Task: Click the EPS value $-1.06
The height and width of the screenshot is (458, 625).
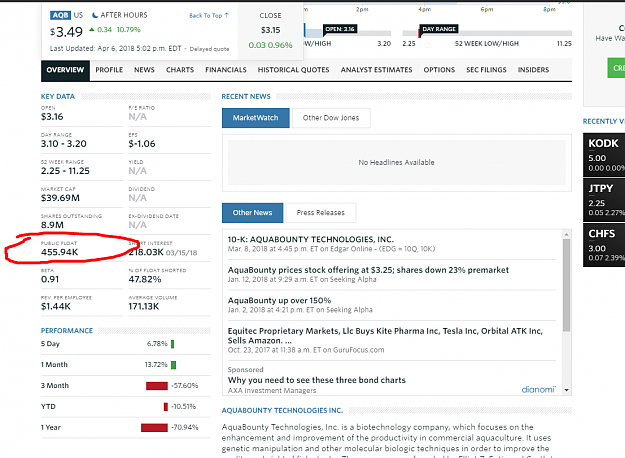Action: pos(142,144)
